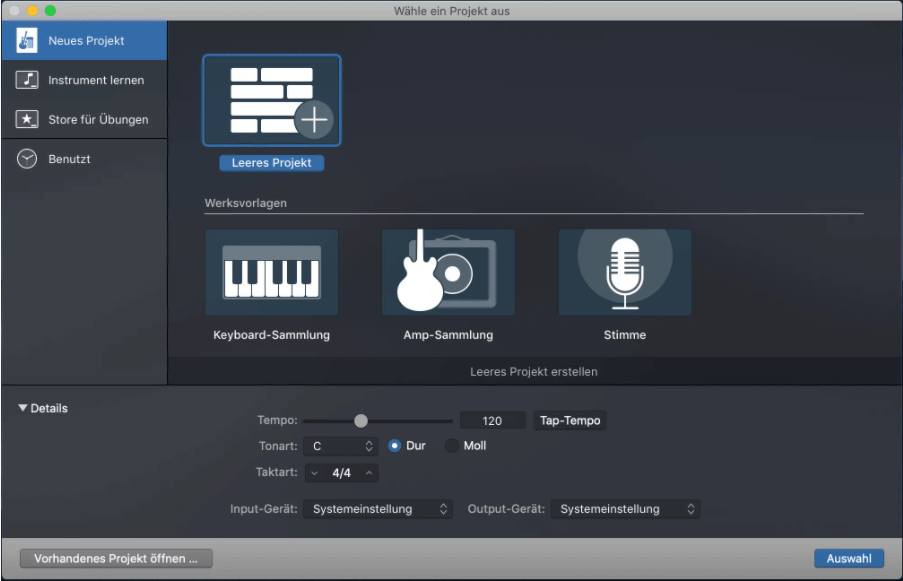903x581 pixels.
Task: Click Vorhandenes Projekt öffnen
Action: pyautogui.click(x=116, y=558)
